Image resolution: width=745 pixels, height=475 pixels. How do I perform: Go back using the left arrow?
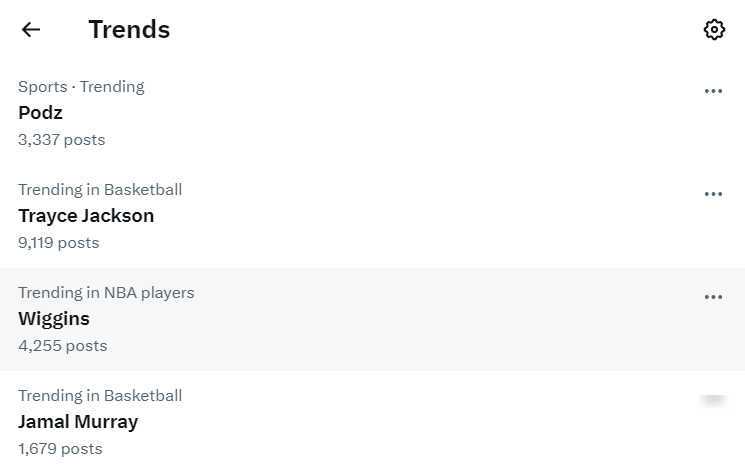click(x=31, y=29)
